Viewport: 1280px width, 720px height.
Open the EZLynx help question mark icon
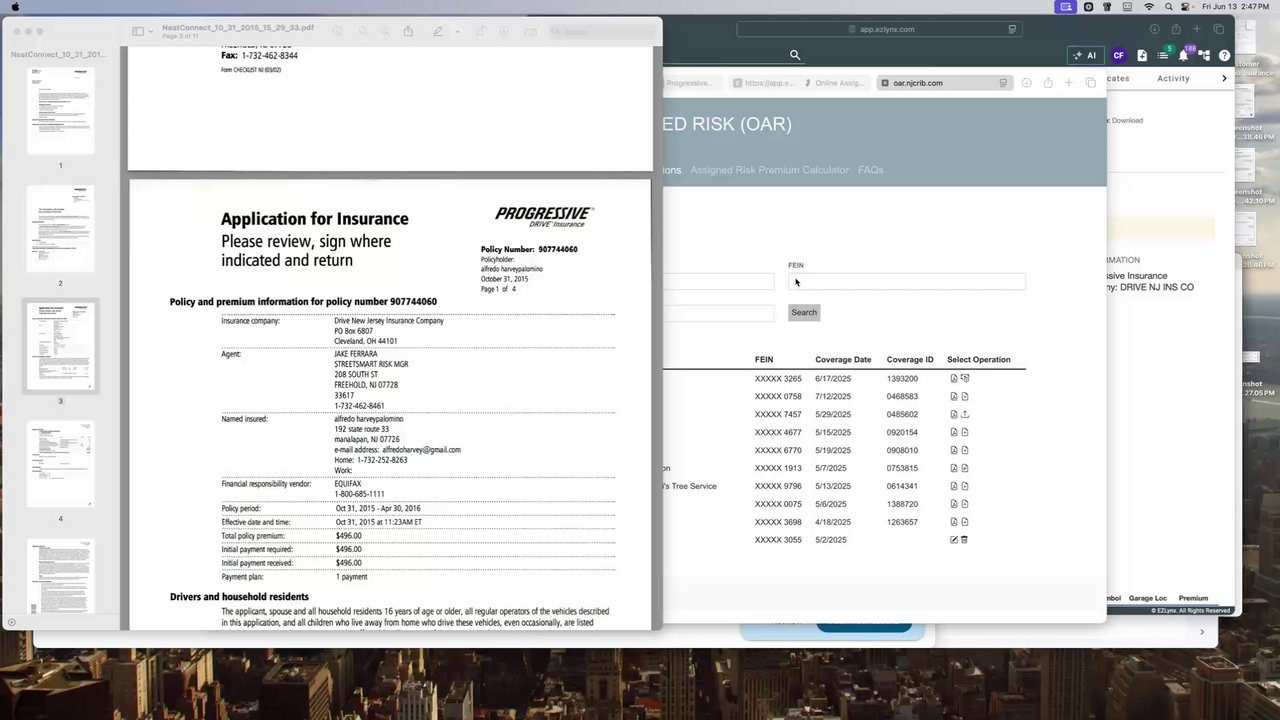click(1224, 56)
